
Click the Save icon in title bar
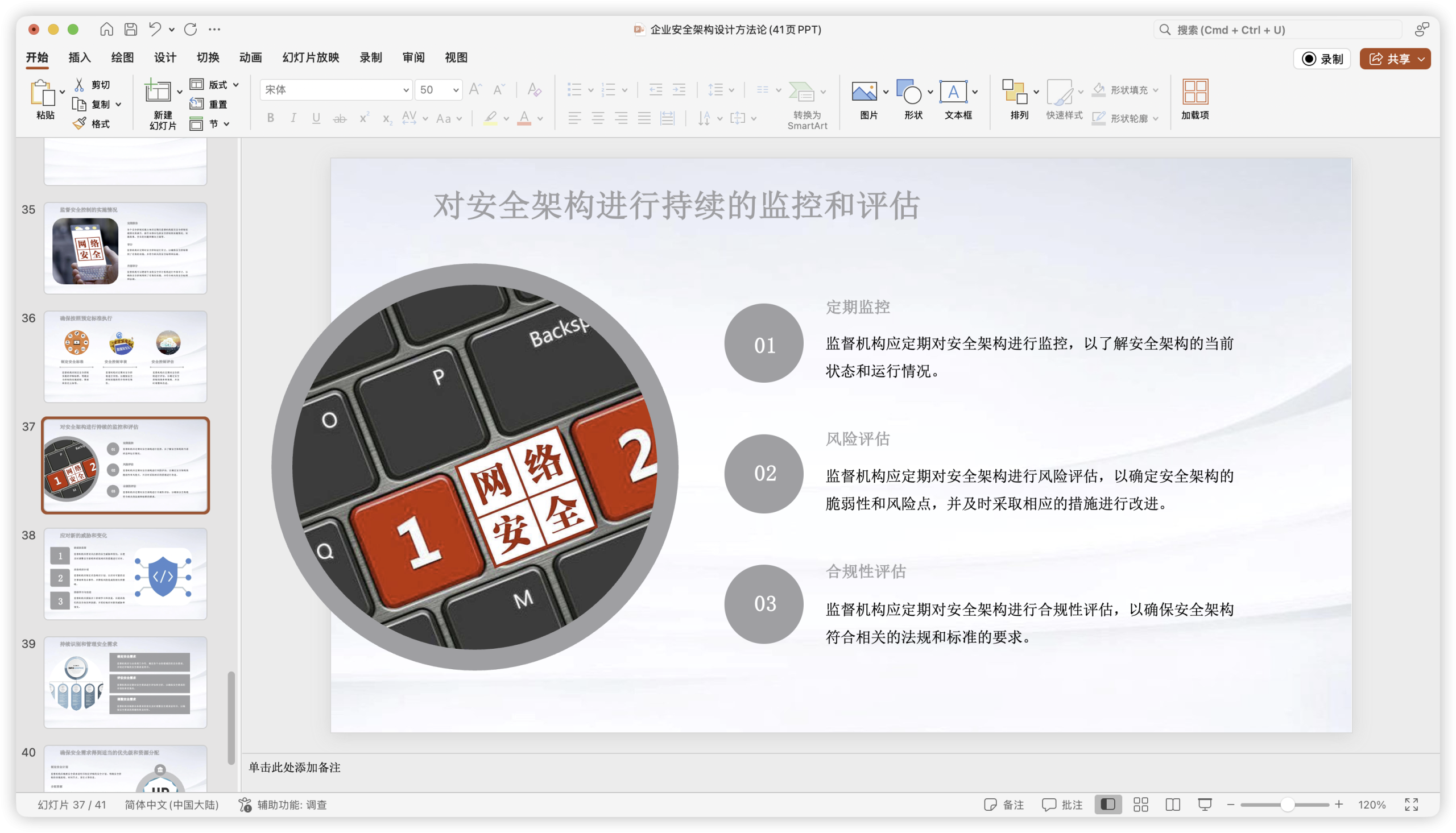pos(131,29)
